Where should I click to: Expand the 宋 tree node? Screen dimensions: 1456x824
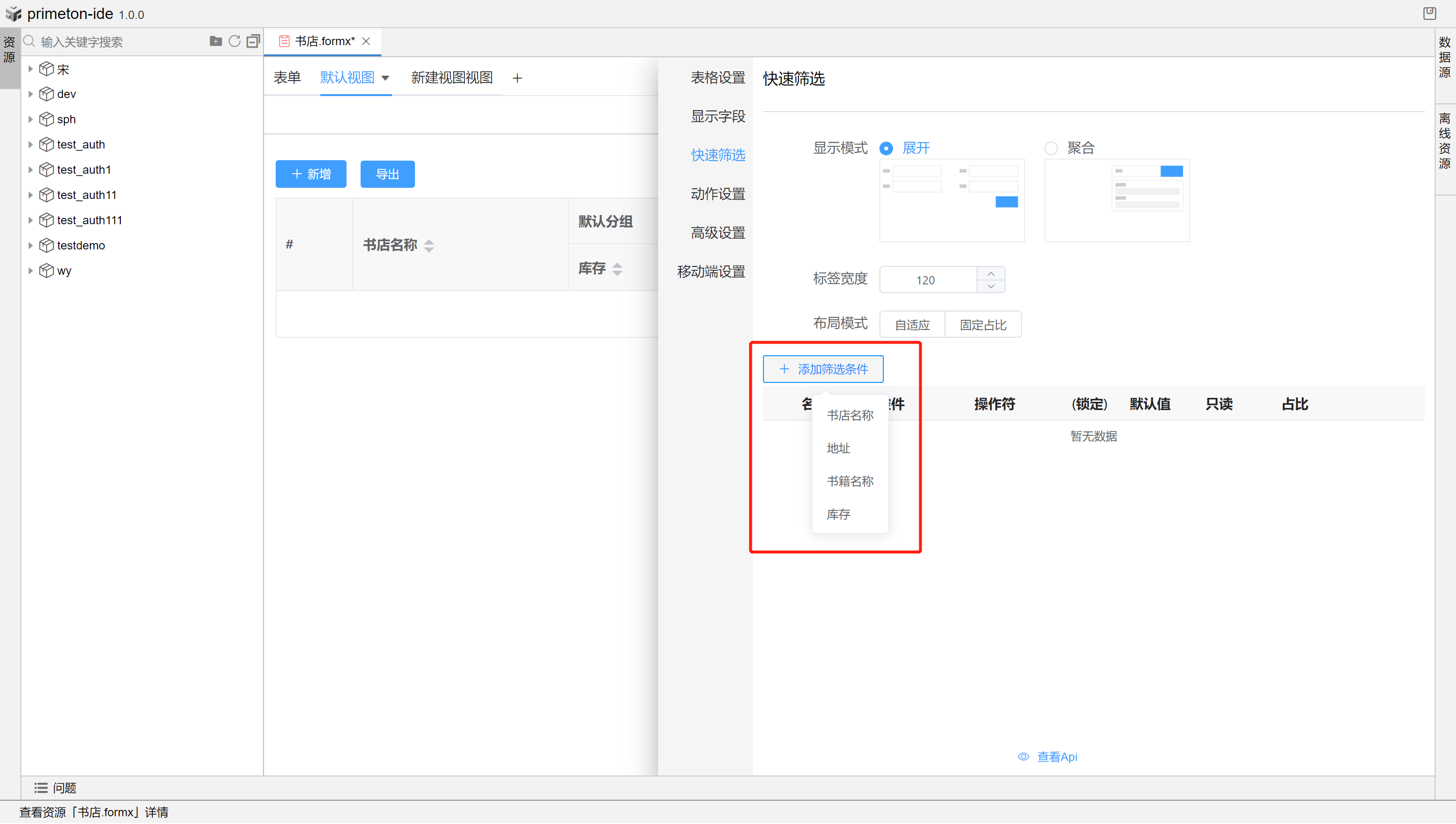point(31,69)
